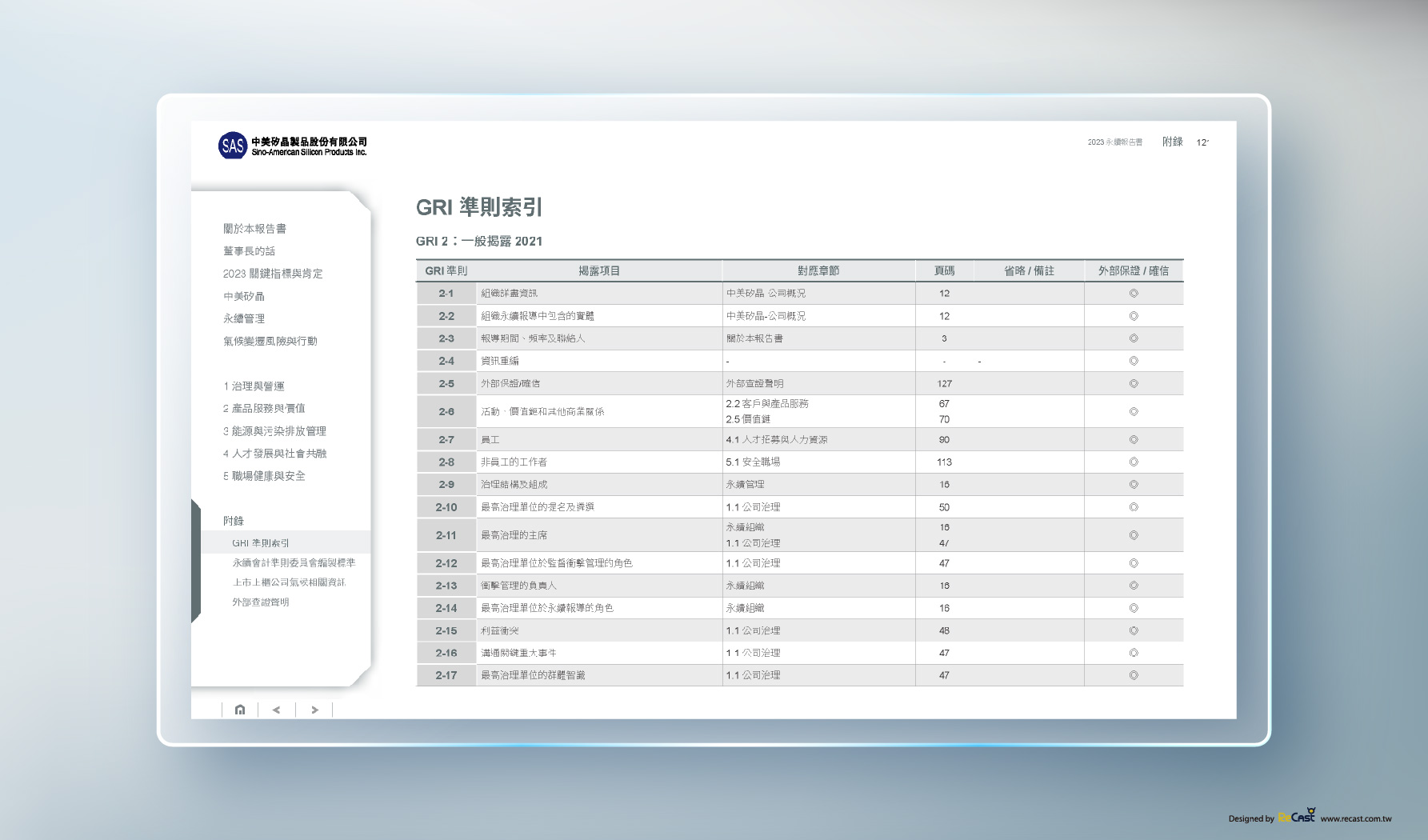Screen dimensions: 1428x840
Task: Click 5.1 安全職場 in row 2-8
Action: (x=753, y=462)
